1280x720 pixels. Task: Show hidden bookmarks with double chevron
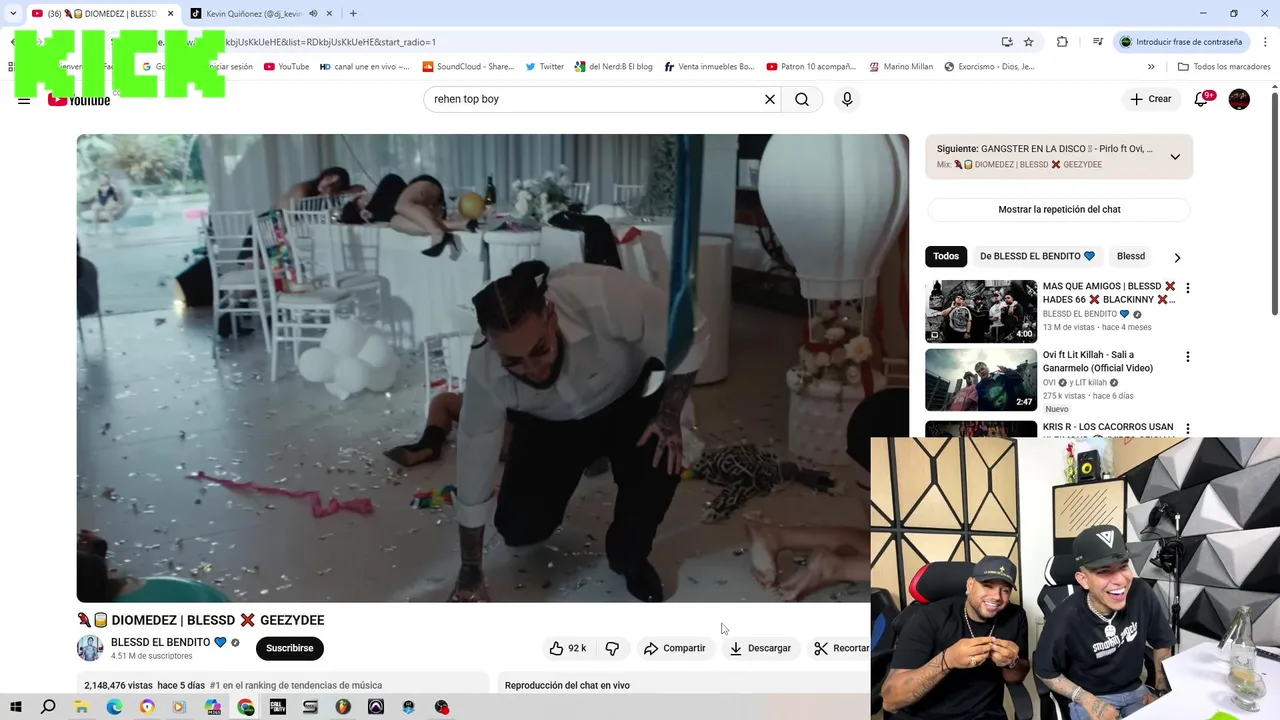coord(1151,67)
